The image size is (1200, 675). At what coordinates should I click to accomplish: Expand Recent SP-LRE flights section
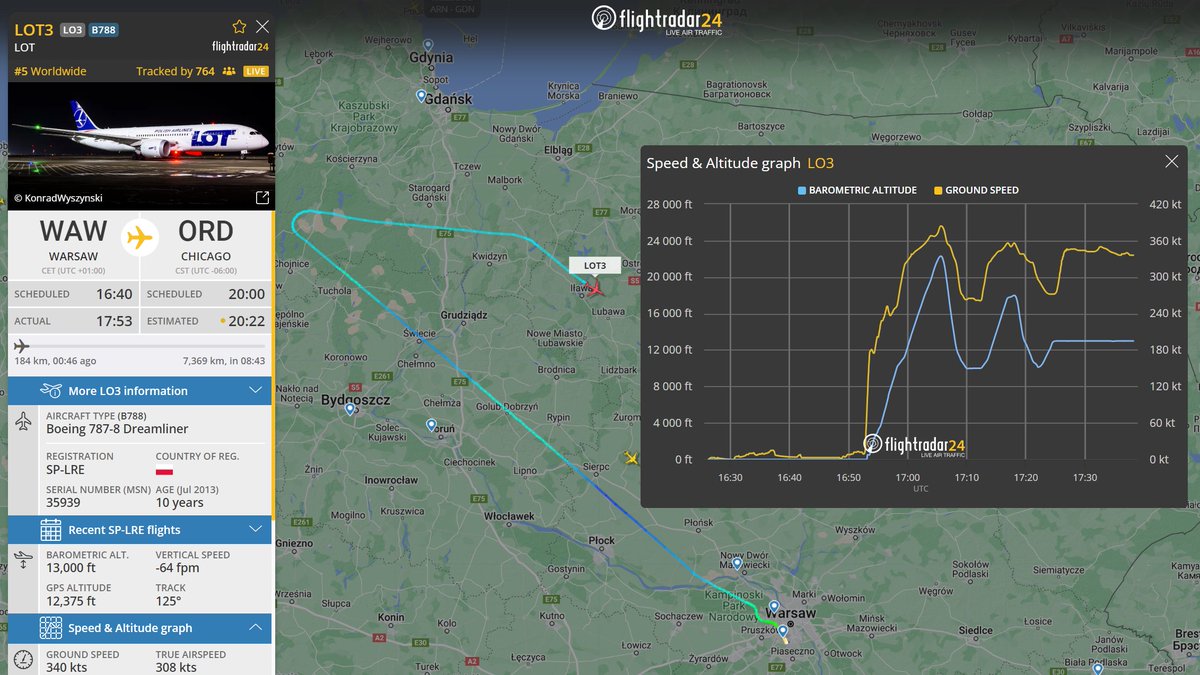tap(139, 529)
